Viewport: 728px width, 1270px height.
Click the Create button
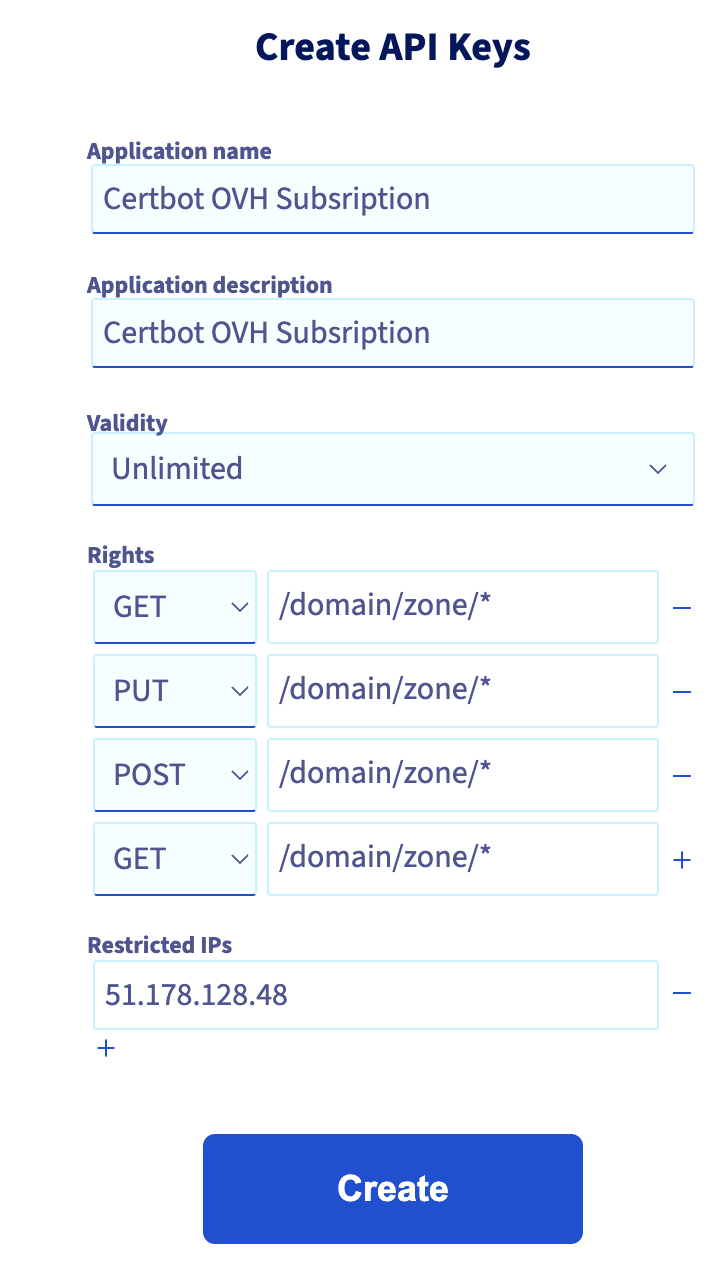392,1188
